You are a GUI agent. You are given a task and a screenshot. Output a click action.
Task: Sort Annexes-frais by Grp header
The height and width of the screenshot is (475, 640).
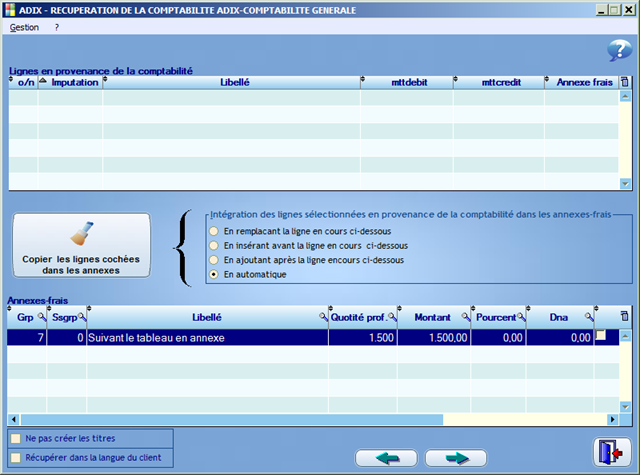pyautogui.click(x=24, y=317)
